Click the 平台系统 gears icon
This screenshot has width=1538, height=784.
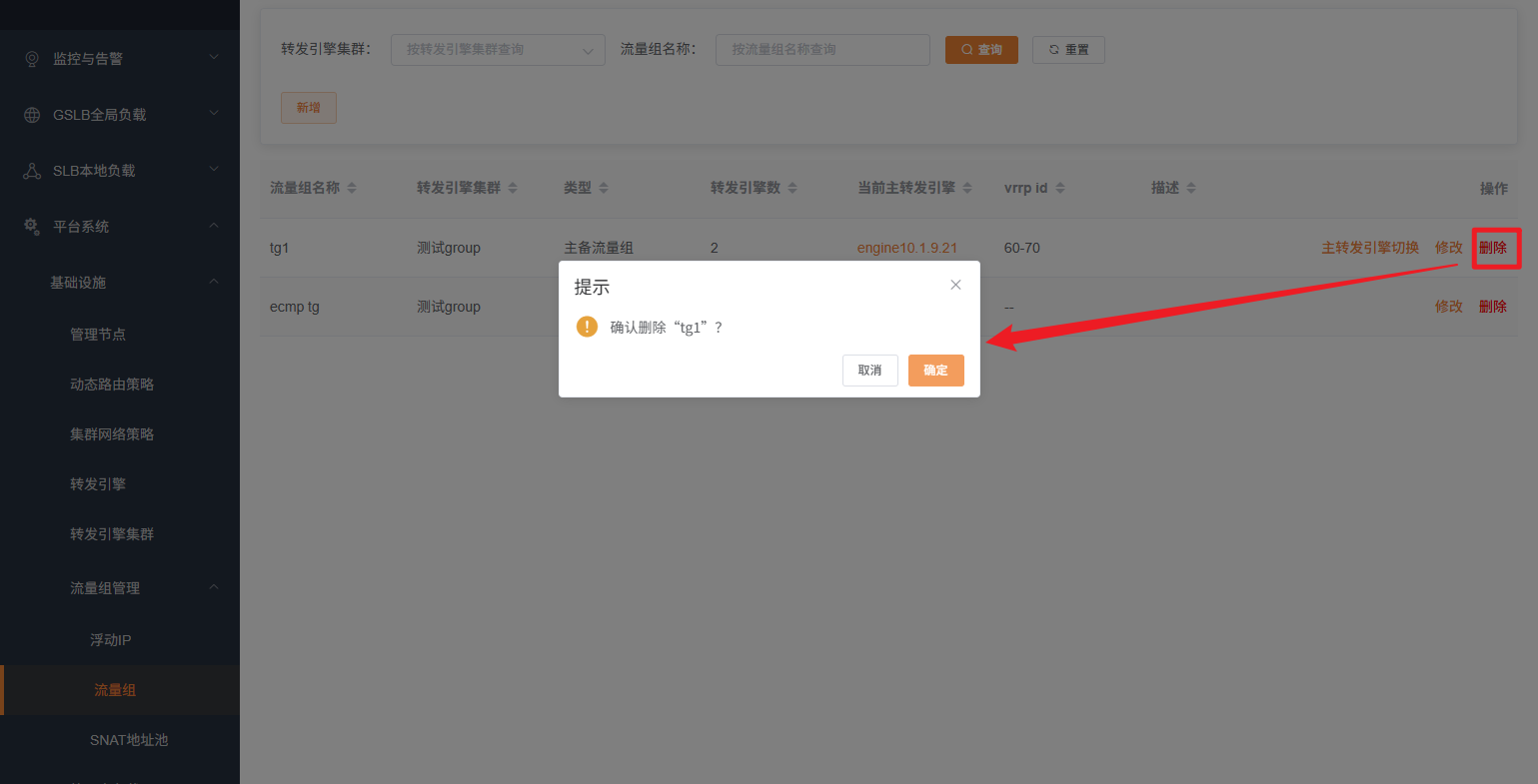[x=32, y=227]
